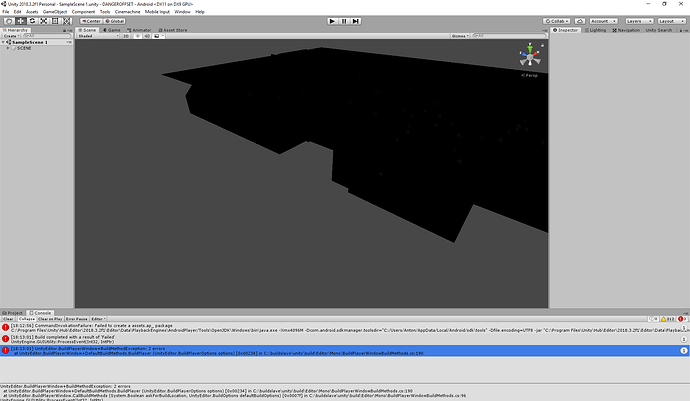Open the Assets menu

pos(32,12)
